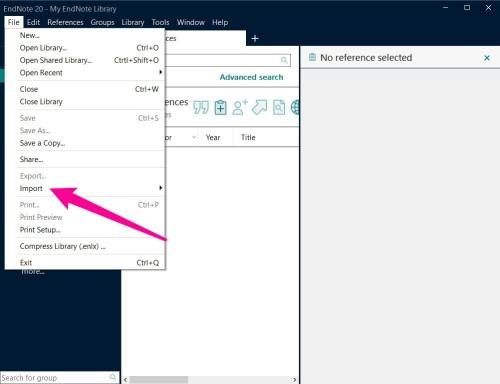This screenshot has height=384, width=500.
Task: Open a new tab with the plus button
Action: tap(255, 38)
